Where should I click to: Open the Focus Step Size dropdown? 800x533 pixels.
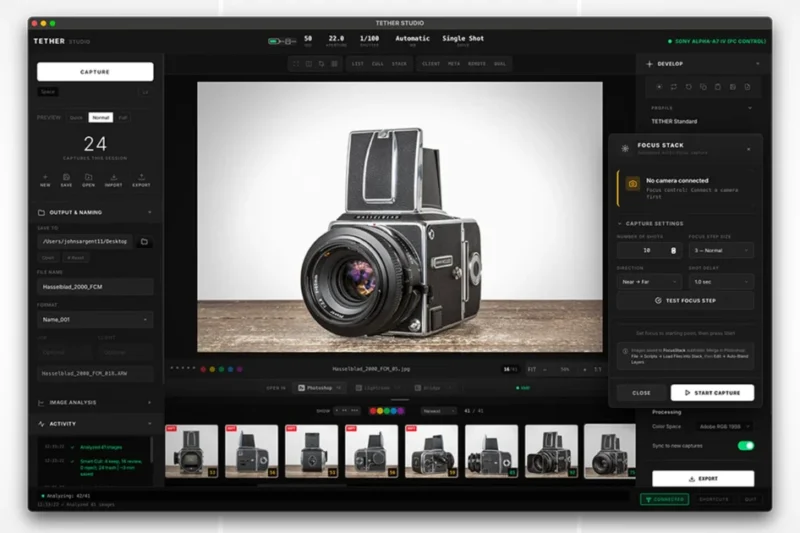pyautogui.click(x=721, y=250)
